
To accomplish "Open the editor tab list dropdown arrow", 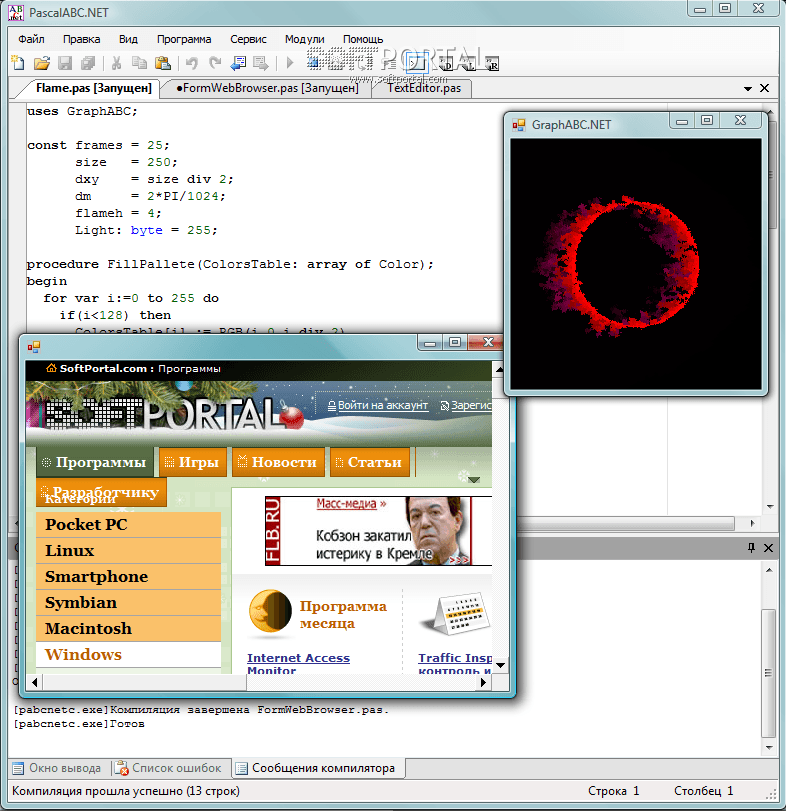I will click(747, 89).
